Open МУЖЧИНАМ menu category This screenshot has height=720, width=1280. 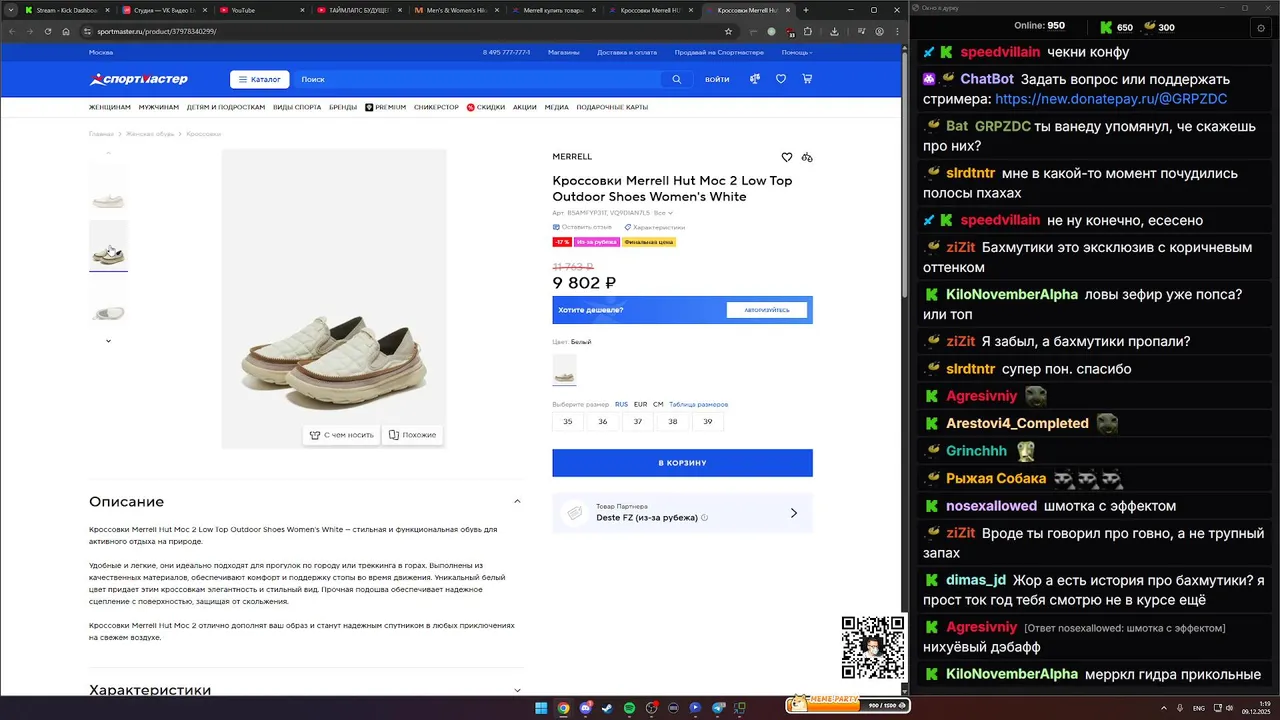[159, 107]
